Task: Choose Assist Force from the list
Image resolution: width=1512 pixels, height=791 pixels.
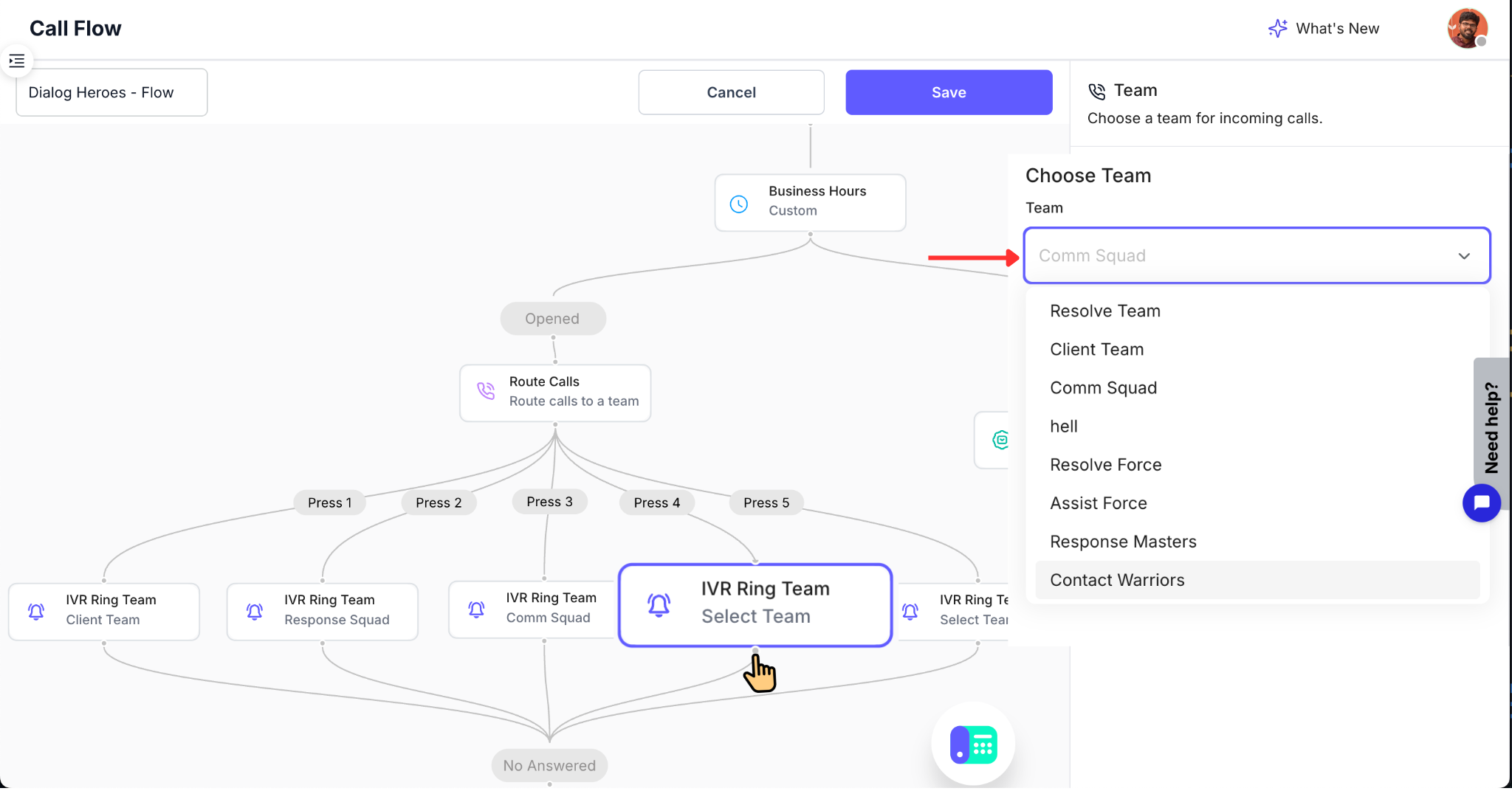Action: (1257, 503)
